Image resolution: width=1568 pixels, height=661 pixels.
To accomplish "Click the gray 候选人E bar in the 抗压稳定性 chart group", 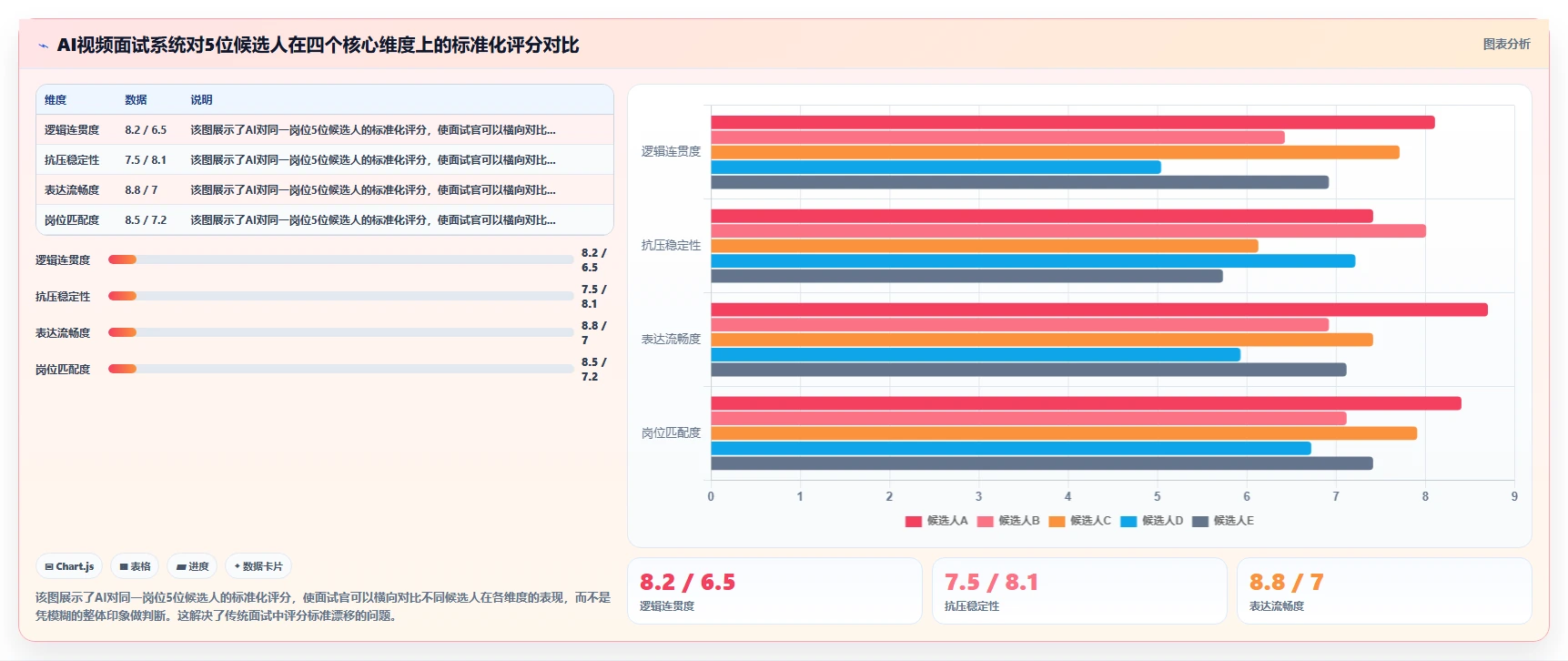I will (966, 276).
